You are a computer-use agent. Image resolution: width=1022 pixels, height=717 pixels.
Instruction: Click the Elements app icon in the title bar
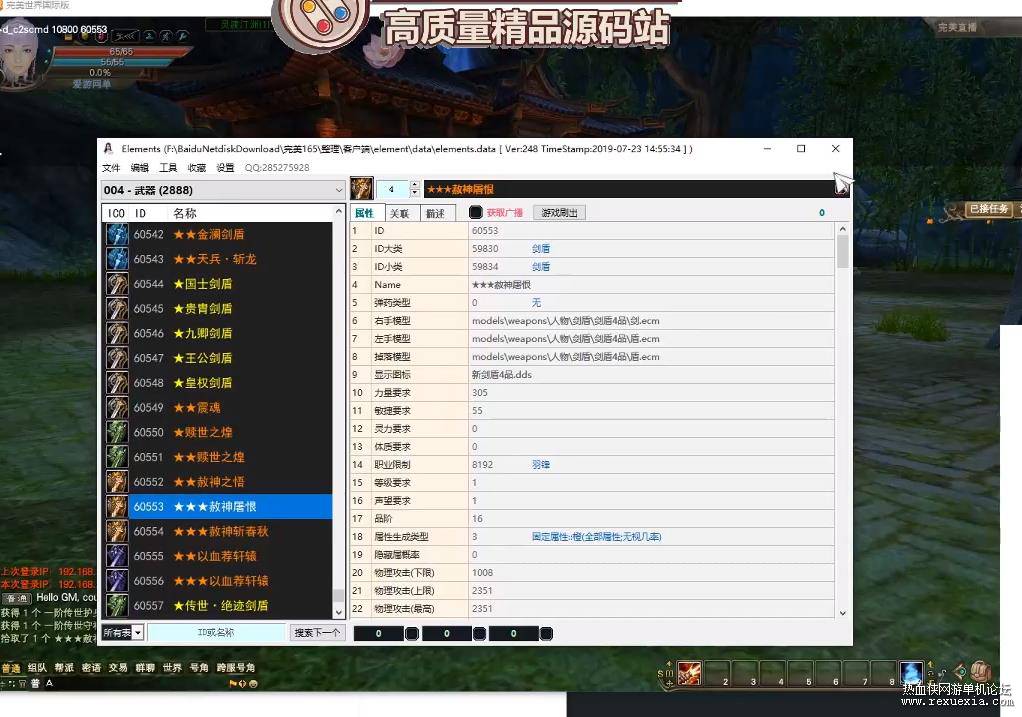tap(109, 149)
